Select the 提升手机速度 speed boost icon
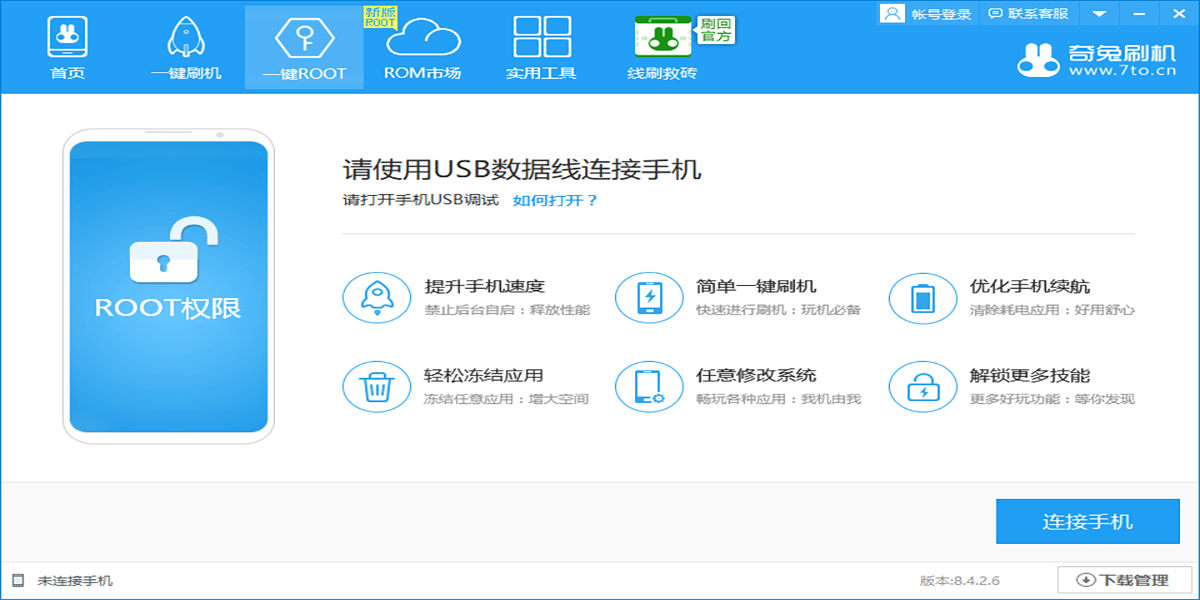The image size is (1200, 600). (x=376, y=297)
